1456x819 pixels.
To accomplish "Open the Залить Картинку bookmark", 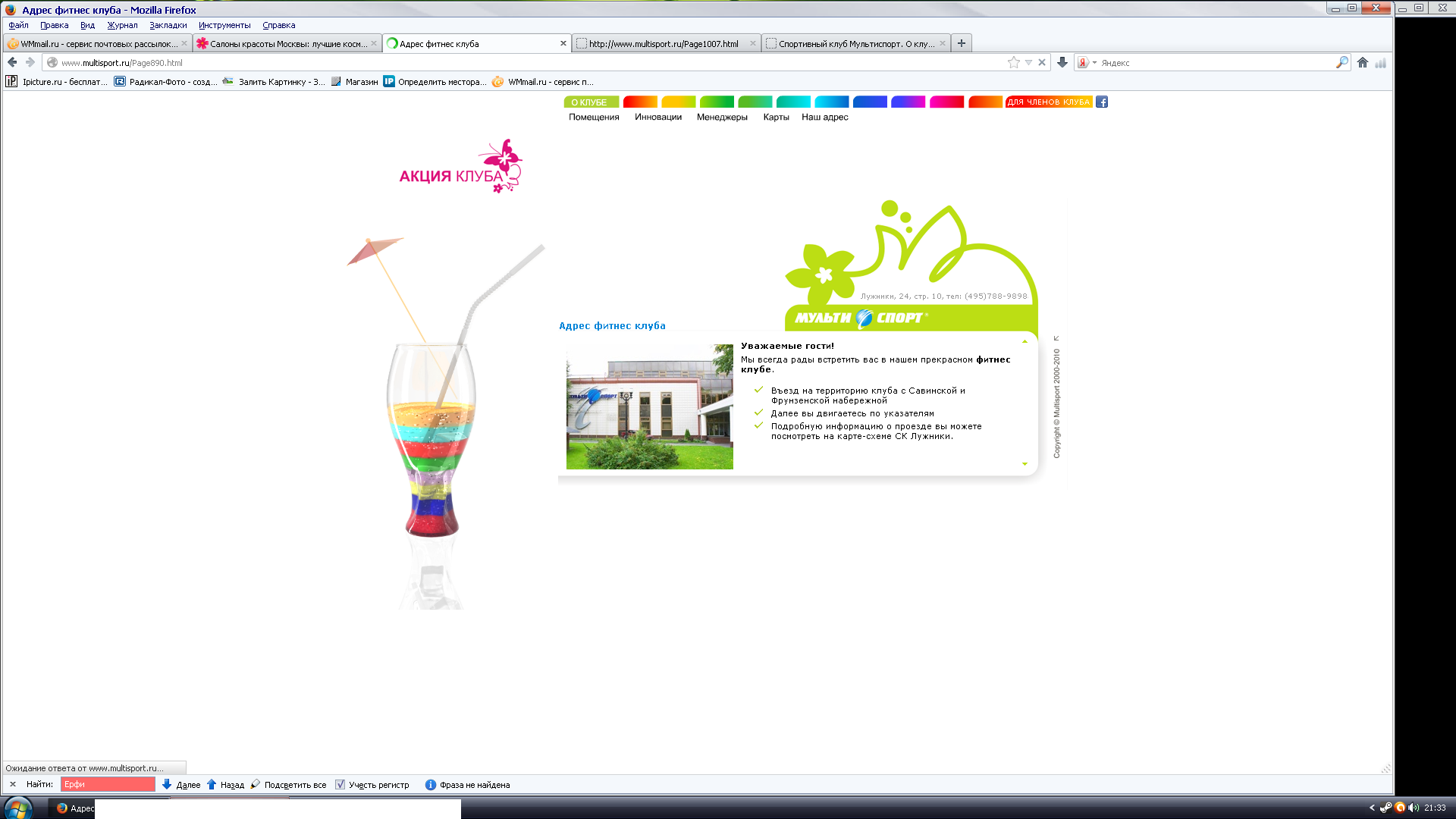I will [274, 82].
